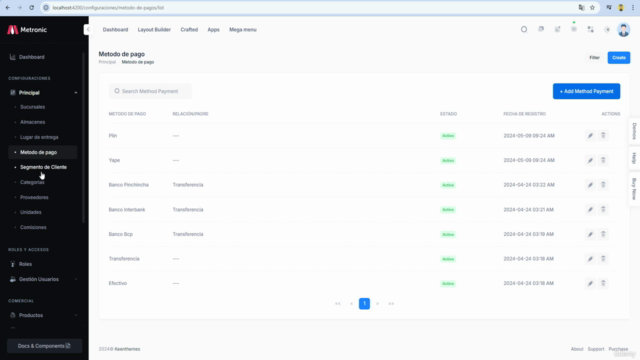Open user avatar profile menu
Screen dimensions: 640x360
point(623,29)
